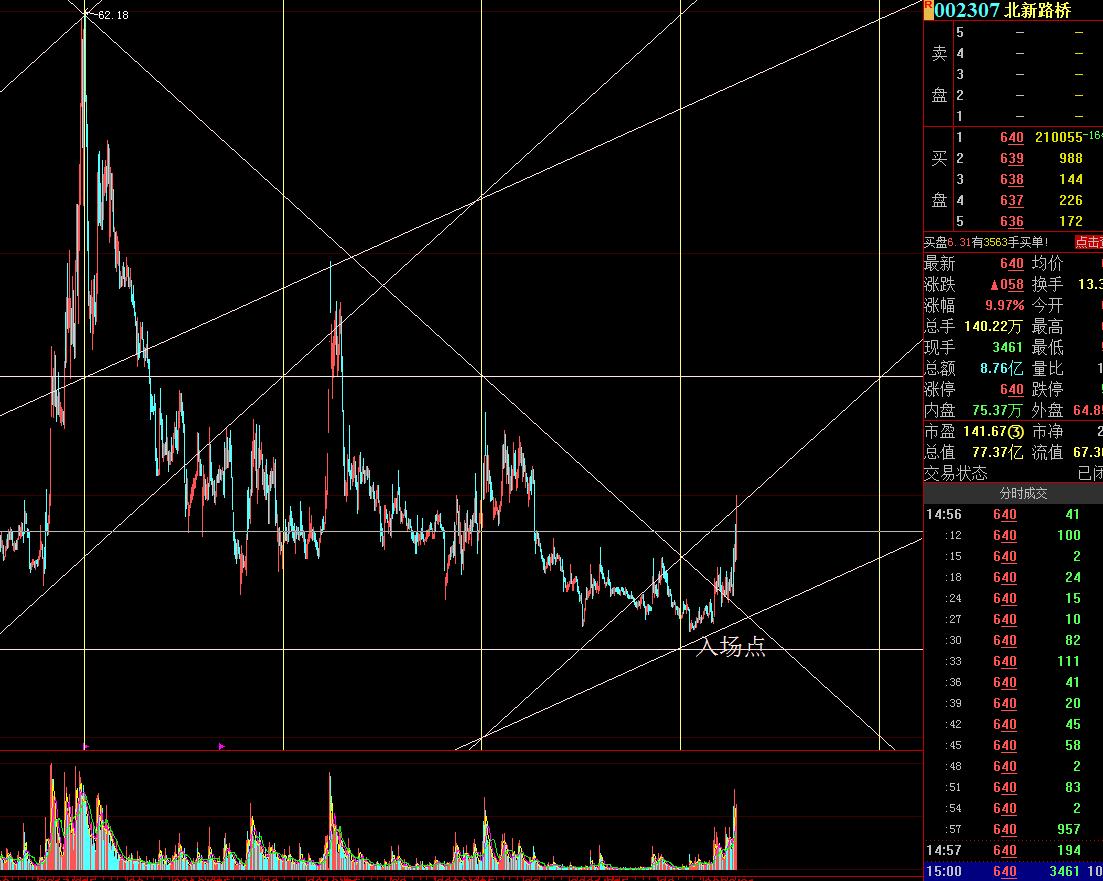Click buy level 4 volume 226
1103x881 pixels.
point(1071,201)
